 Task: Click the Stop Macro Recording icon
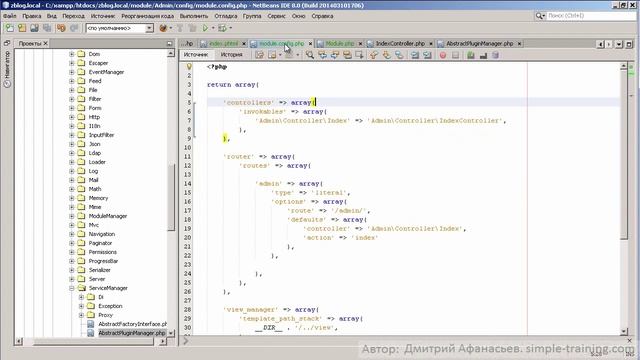(x=456, y=55)
